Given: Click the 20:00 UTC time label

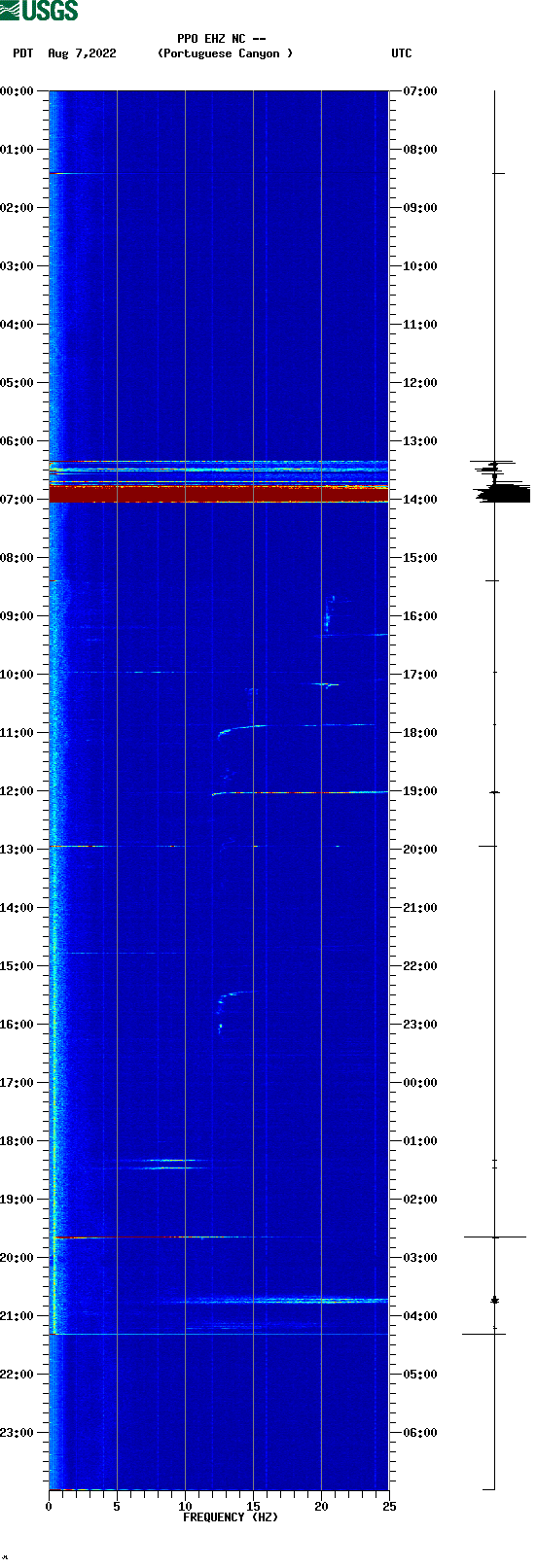Looking at the screenshot, I should click(x=420, y=850).
